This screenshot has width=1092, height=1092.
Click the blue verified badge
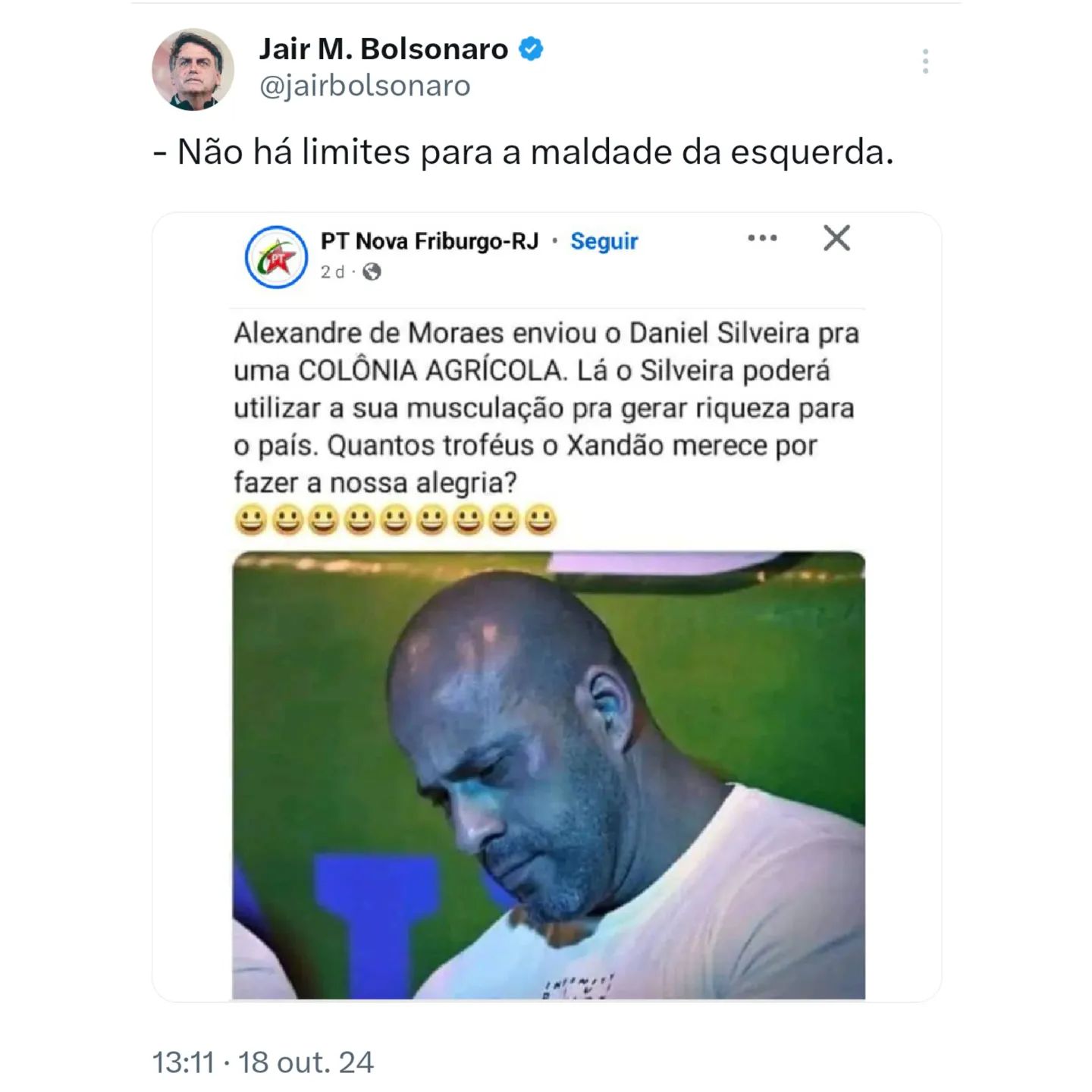click(x=531, y=49)
